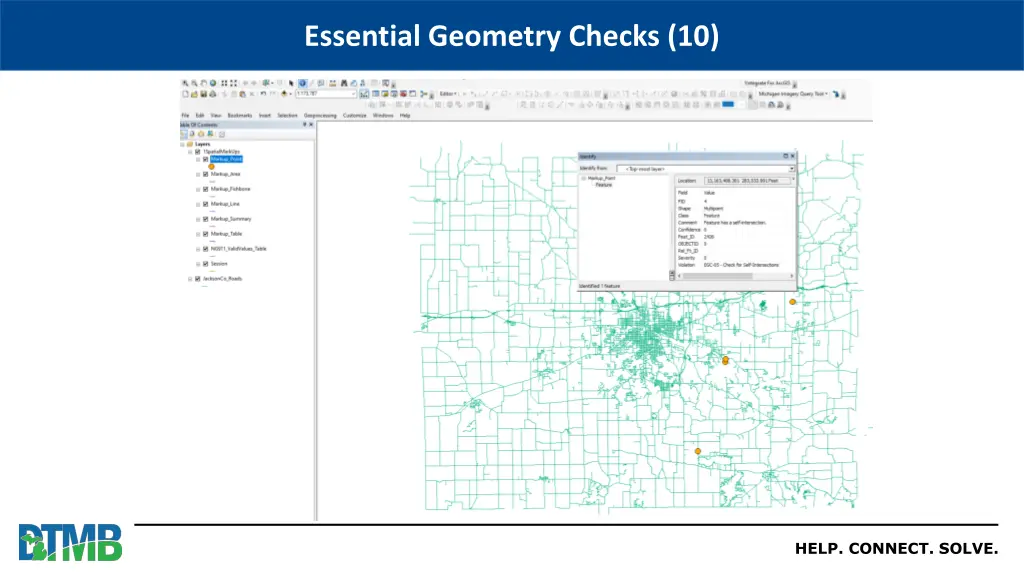Toggle the Markup_Line layer checkbox

point(206,204)
